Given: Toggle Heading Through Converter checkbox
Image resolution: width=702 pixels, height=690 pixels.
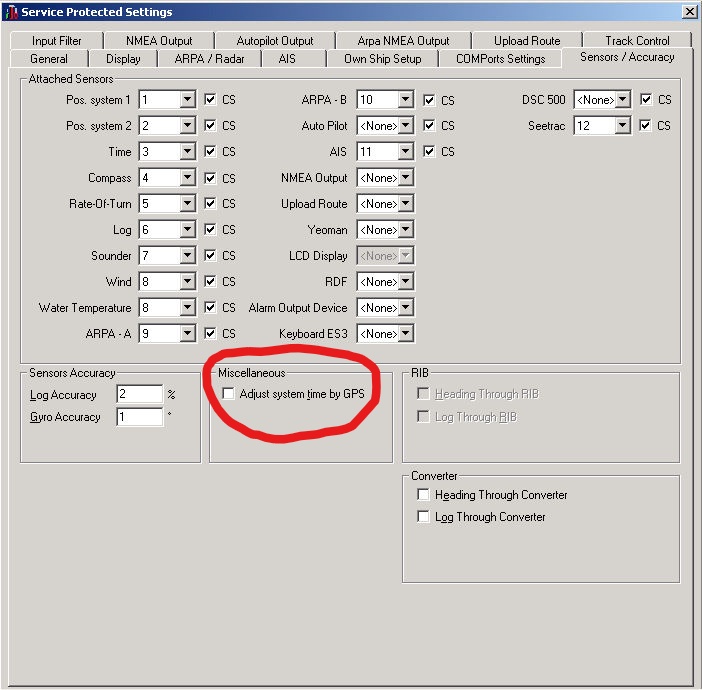Looking at the screenshot, I should pos(424,495).
